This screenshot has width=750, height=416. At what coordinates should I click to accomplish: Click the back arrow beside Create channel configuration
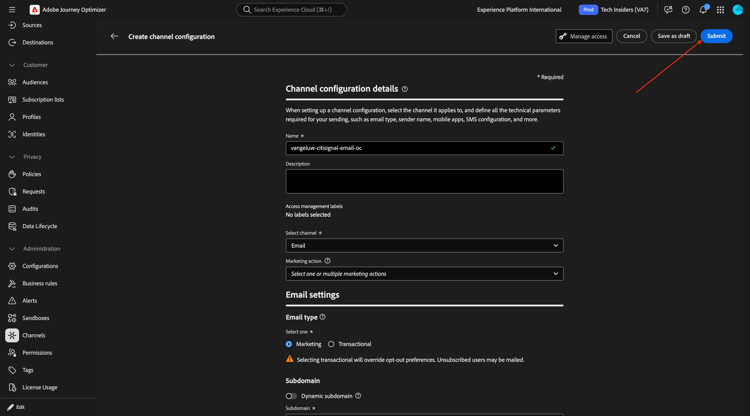114,36
